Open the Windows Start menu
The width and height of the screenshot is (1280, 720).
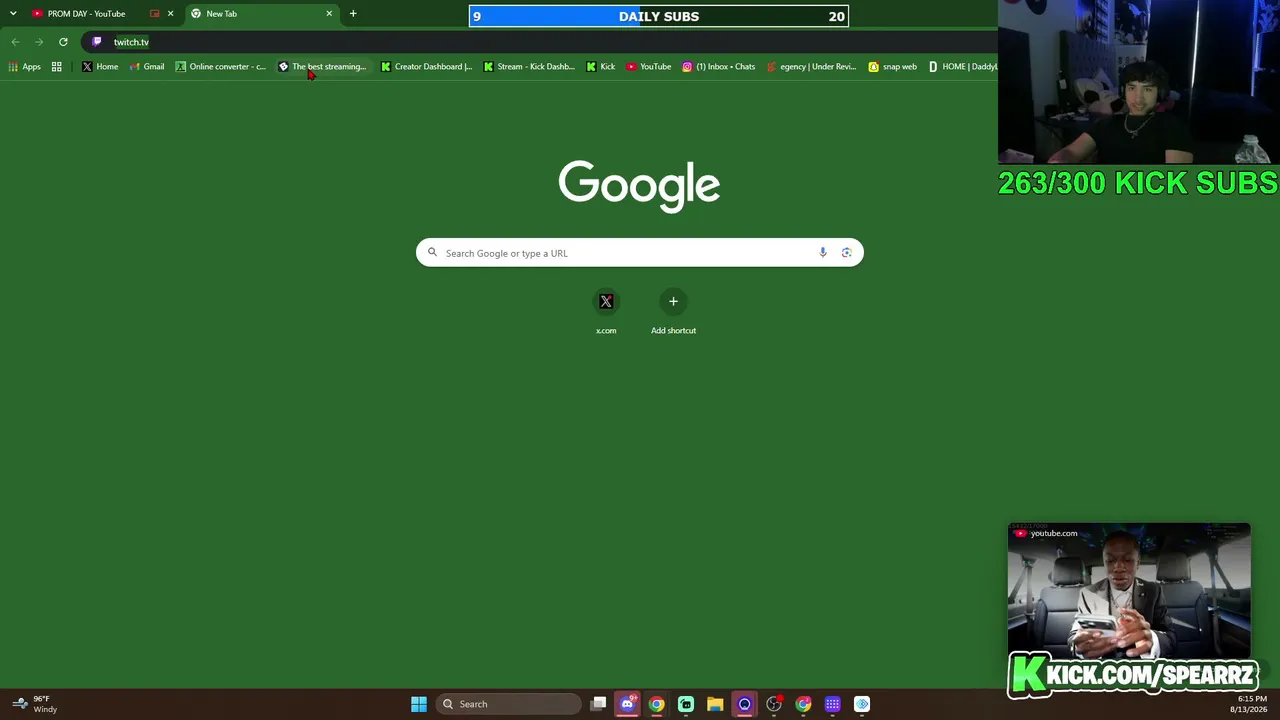[419, 704]
